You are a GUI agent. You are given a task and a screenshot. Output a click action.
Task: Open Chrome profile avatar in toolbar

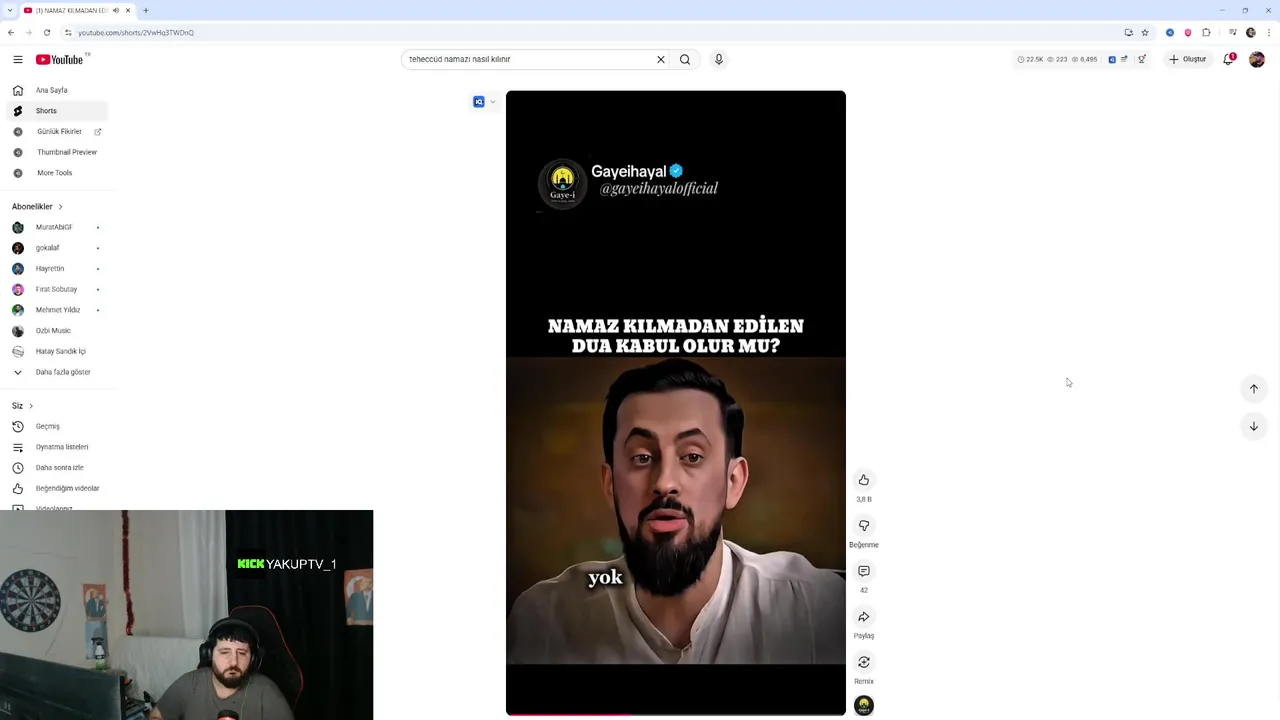coord(1251,32)
